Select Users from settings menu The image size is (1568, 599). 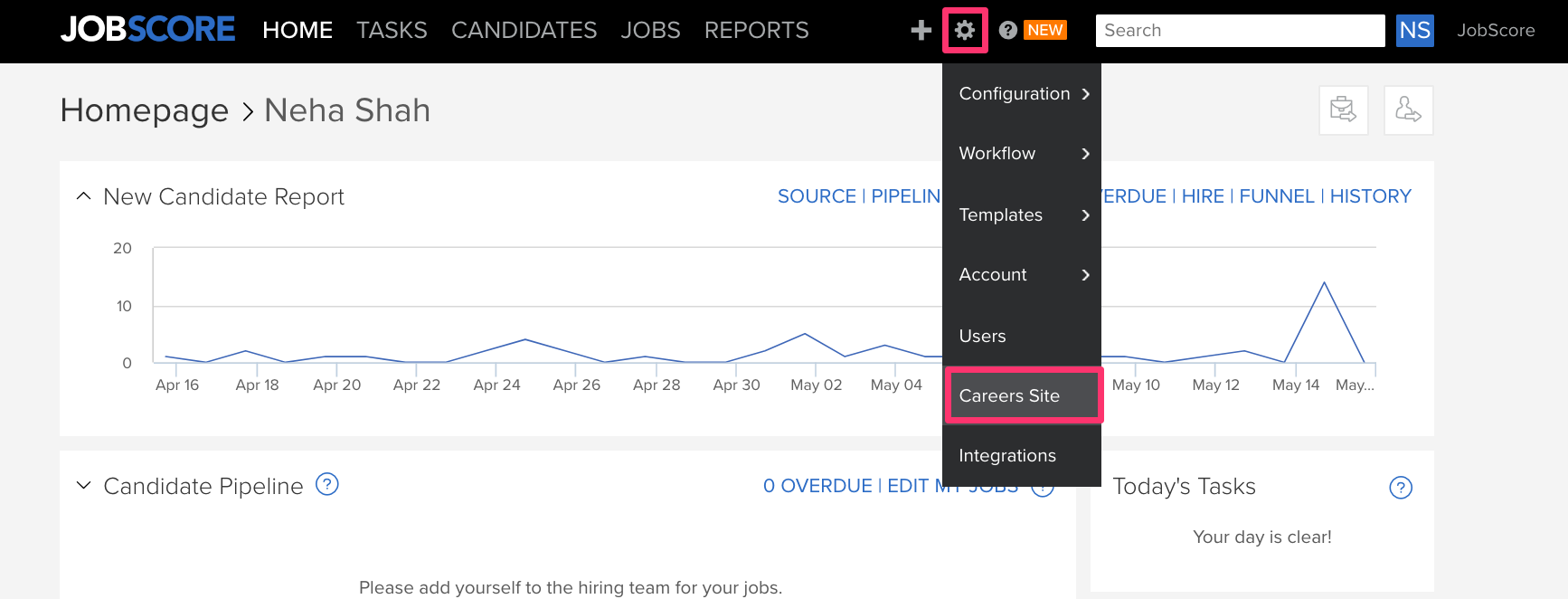click(1022, 336)
